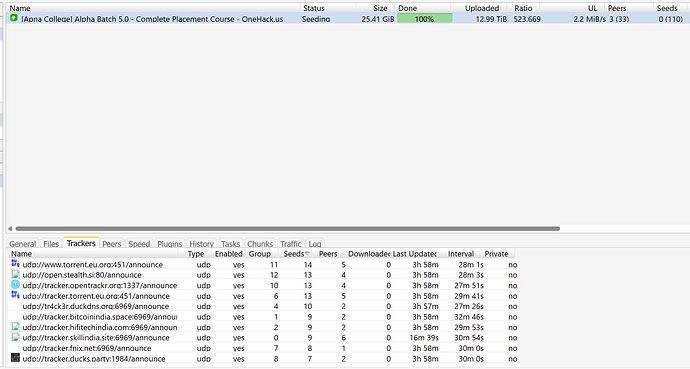Select udp://tracker.bitcoinindia.space tracker row
The image size is (690, 369).
pos(263,317)
